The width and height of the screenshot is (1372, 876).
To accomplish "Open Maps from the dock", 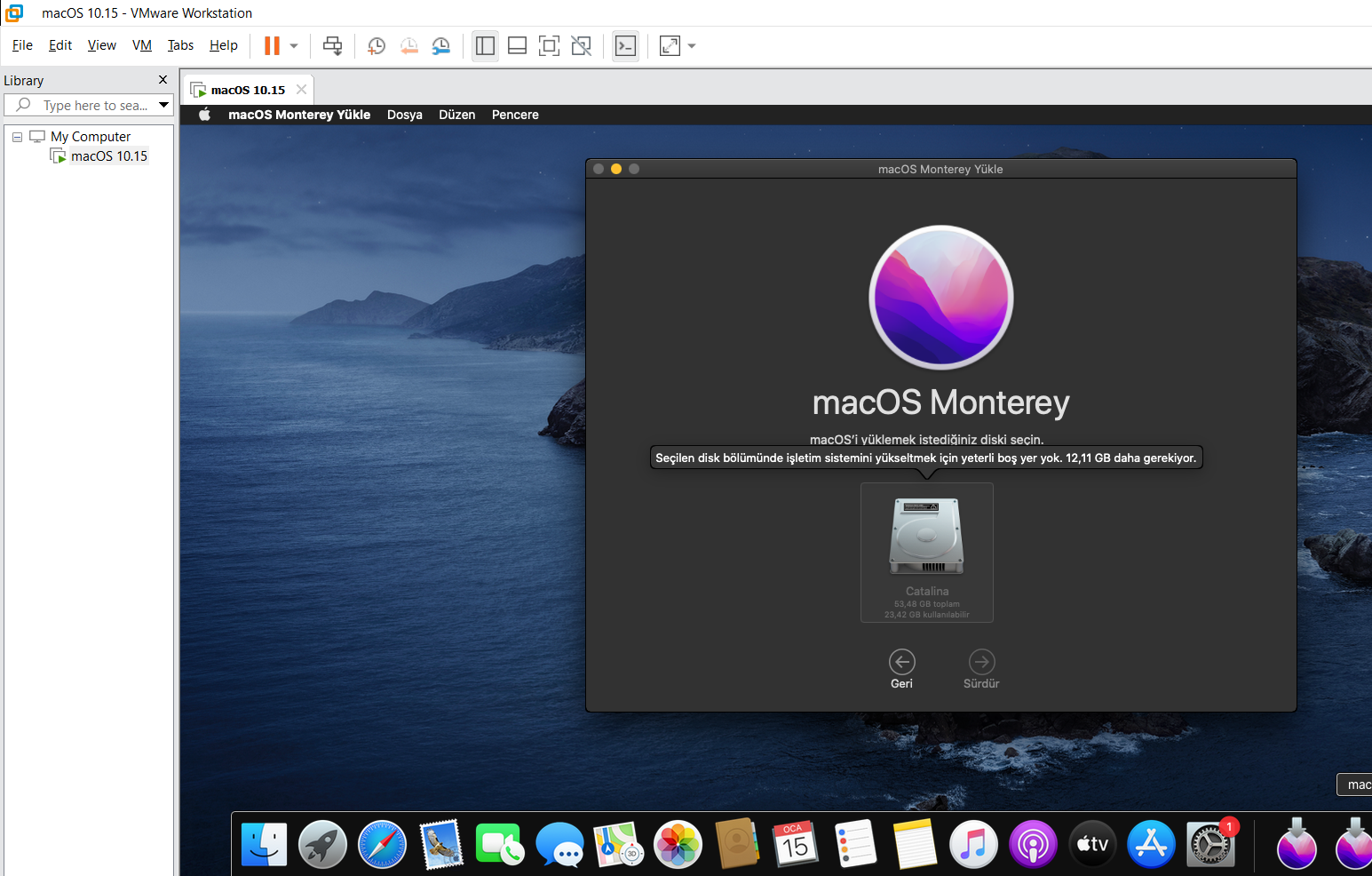I will [x=618, y=844].
